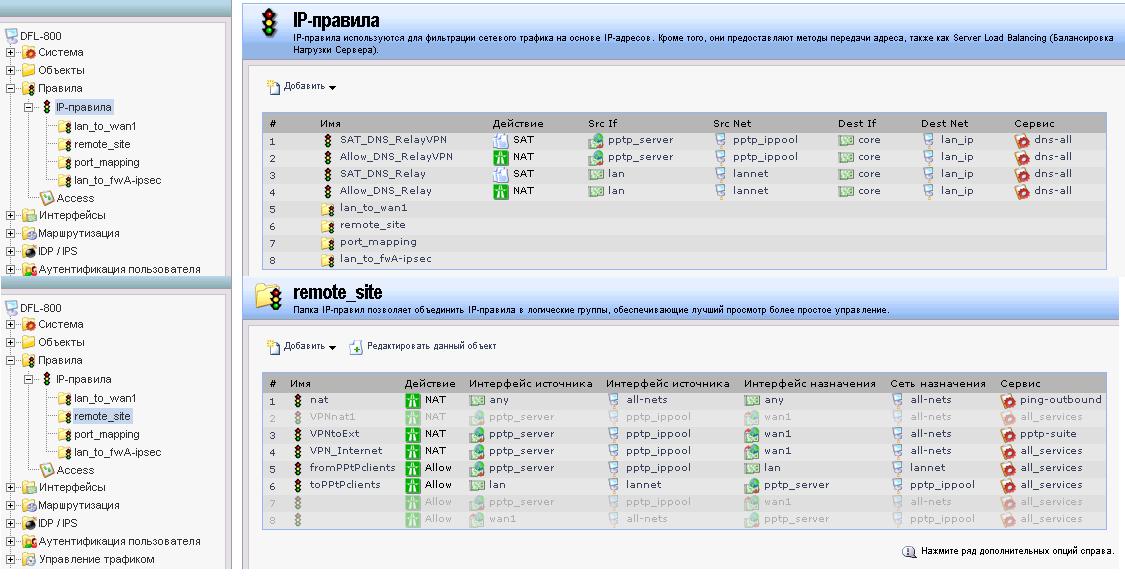Image resolution: width=1125 pixels, height=580 pixels.
Task: Click the Allow icon in the fromPPtPclients row
Action: 413,468
